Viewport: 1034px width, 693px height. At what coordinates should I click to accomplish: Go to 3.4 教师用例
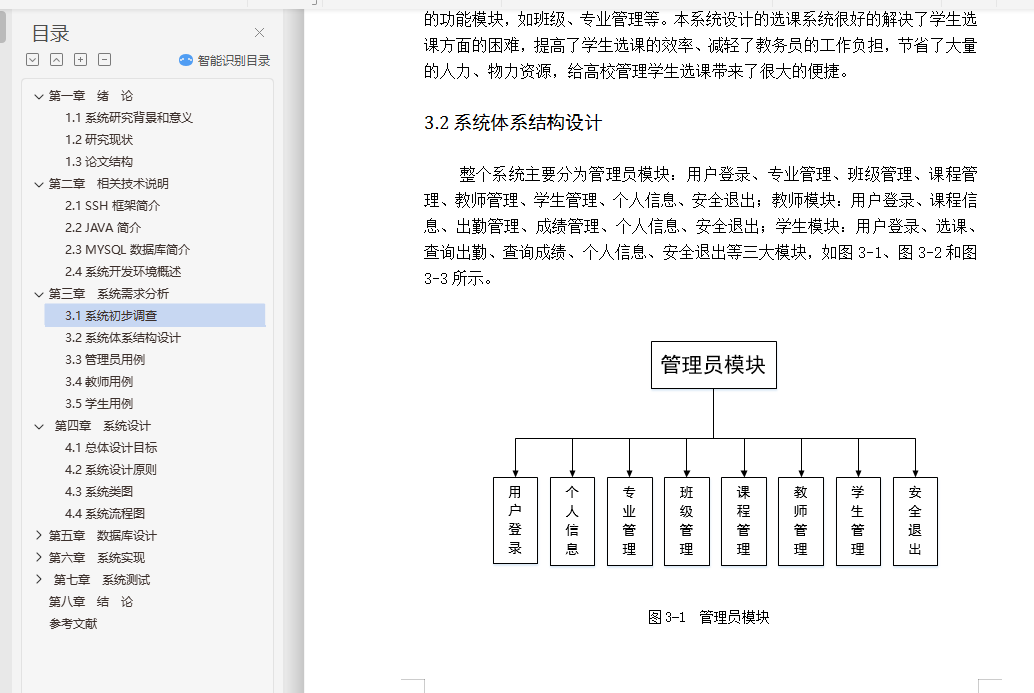99,382
